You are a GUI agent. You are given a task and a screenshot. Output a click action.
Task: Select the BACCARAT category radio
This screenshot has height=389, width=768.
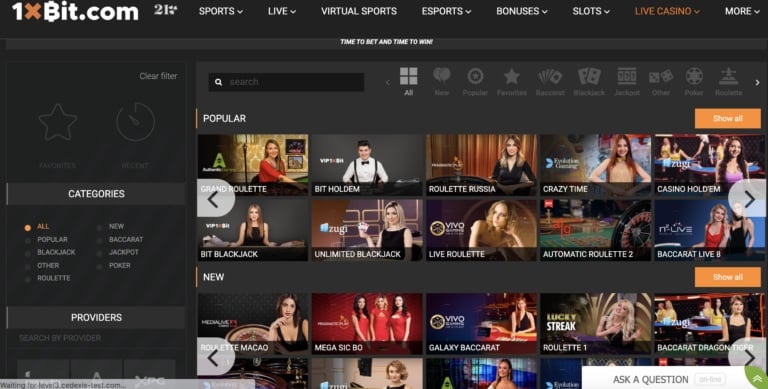(99, 240)
